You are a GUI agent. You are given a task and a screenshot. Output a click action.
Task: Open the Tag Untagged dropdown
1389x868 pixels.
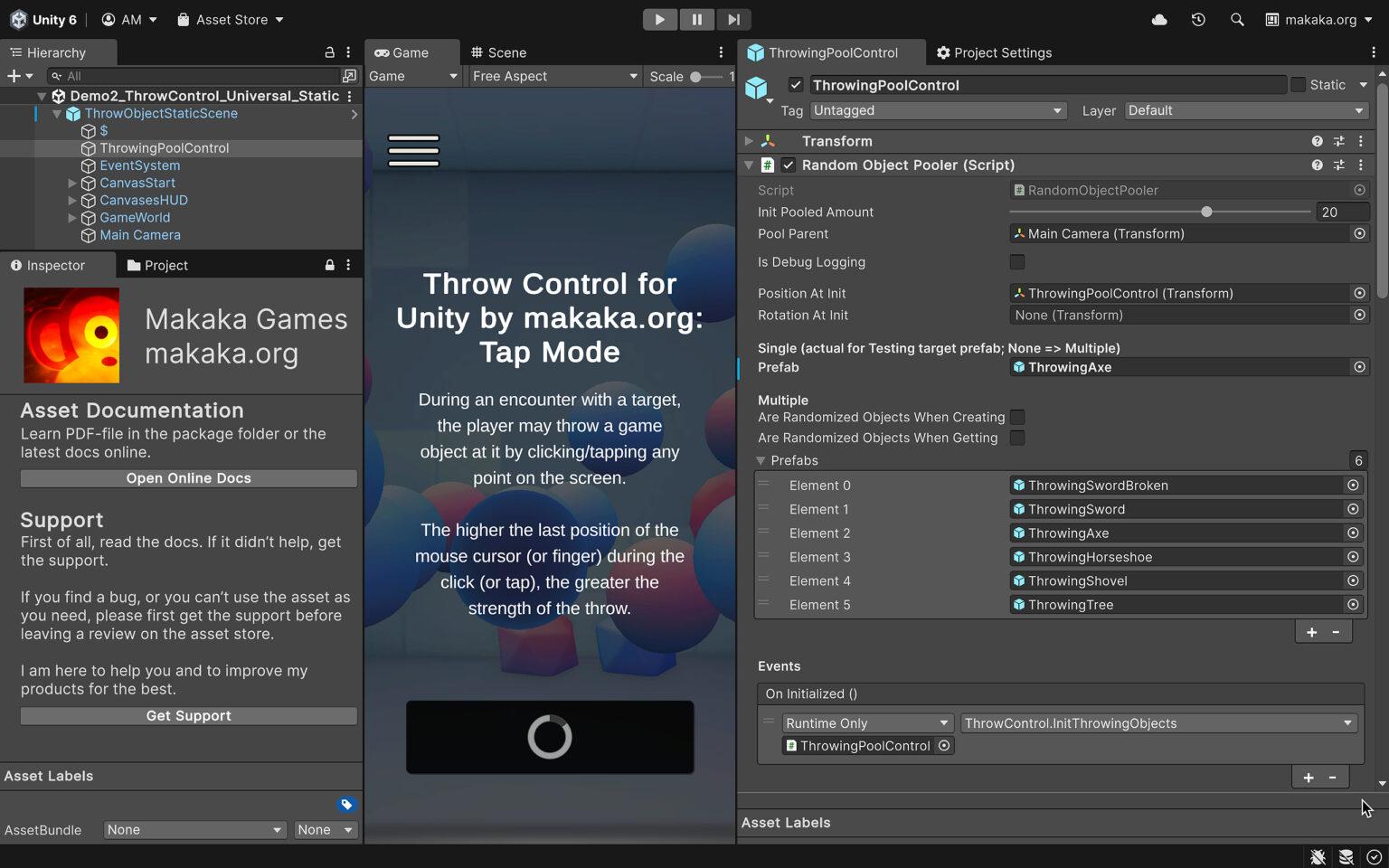(938, 110)
